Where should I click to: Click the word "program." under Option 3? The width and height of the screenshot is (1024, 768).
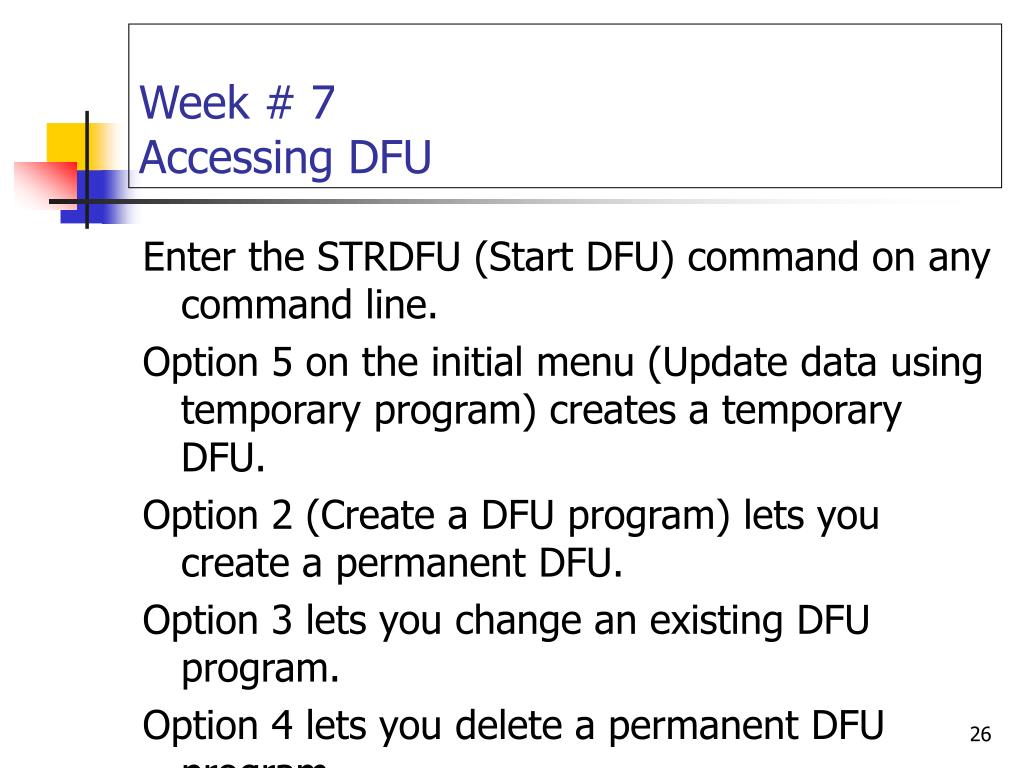(261, 669)
